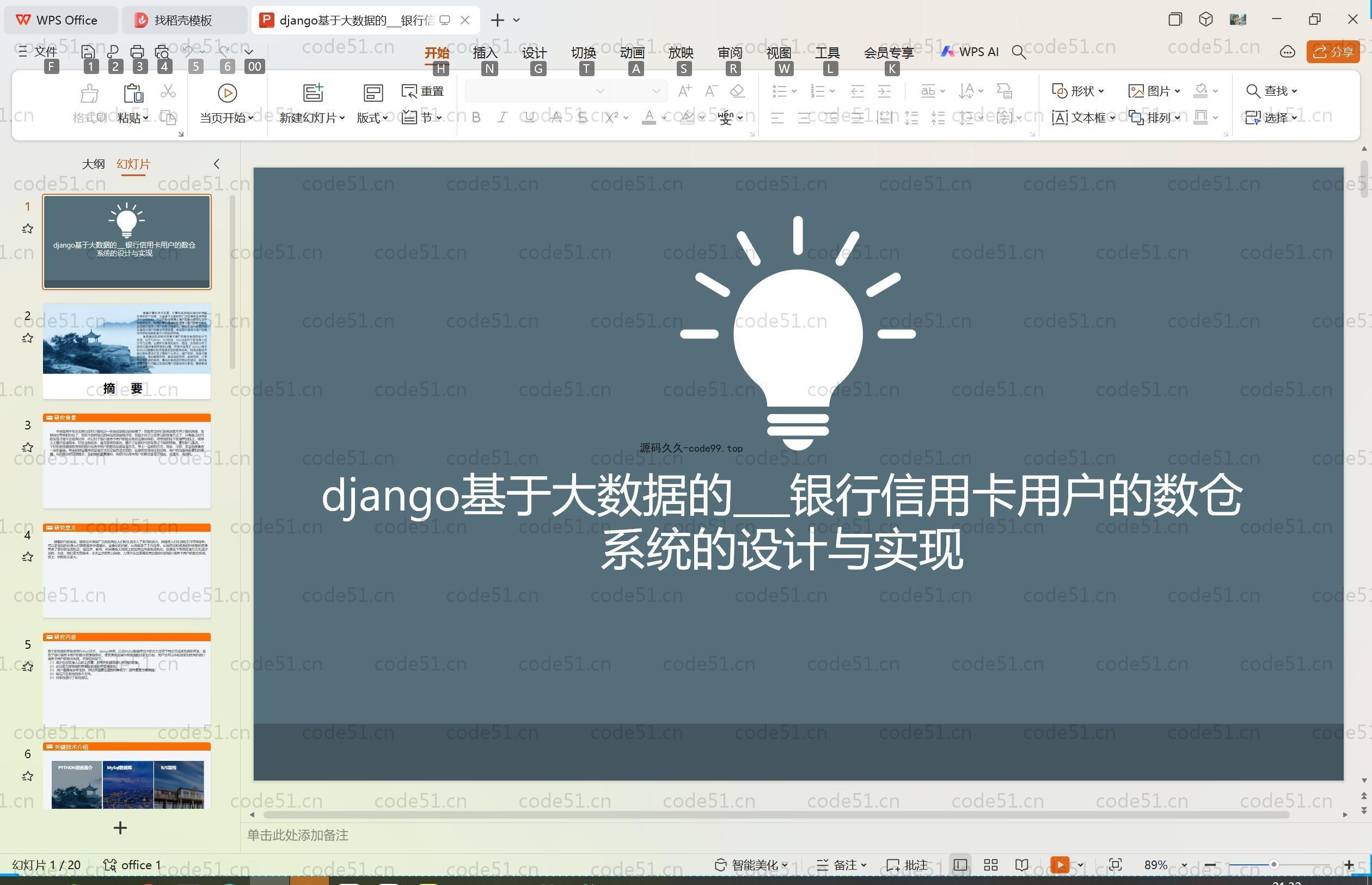Click the Format Painter icon

pos(90,93)
